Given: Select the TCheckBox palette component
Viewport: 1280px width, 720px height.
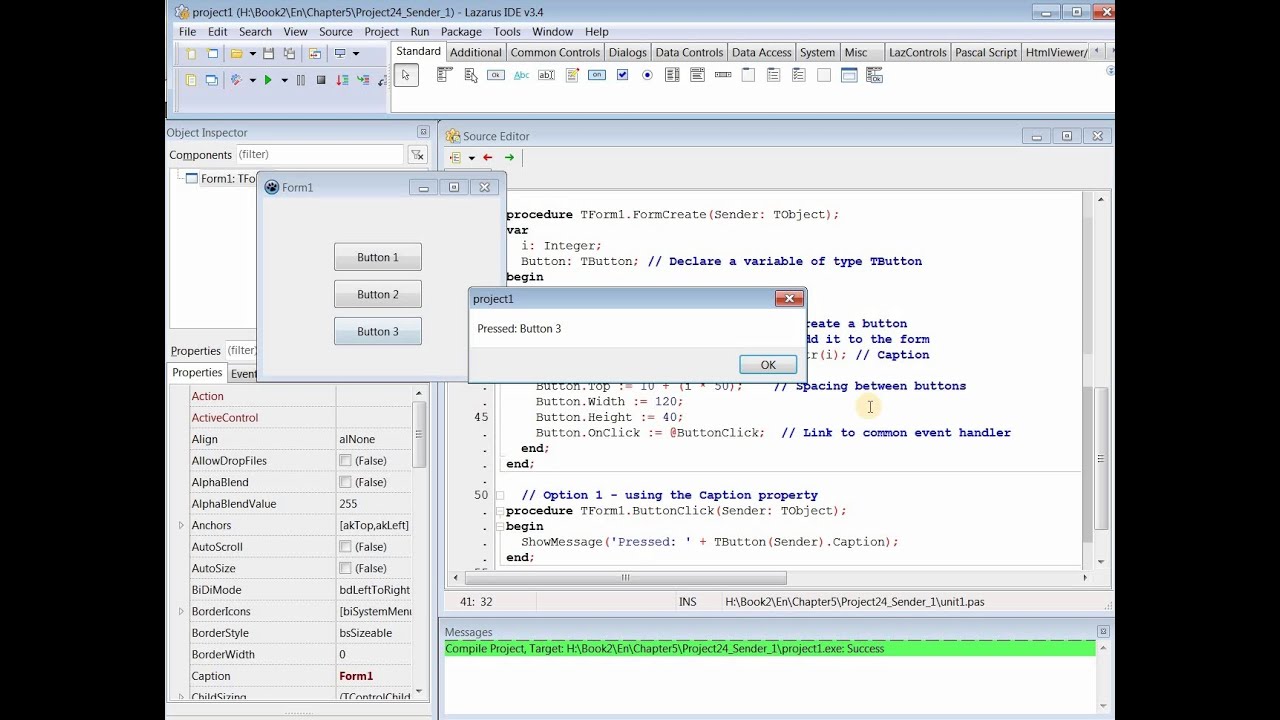Looking at the screenshot, I should point(622,75).
